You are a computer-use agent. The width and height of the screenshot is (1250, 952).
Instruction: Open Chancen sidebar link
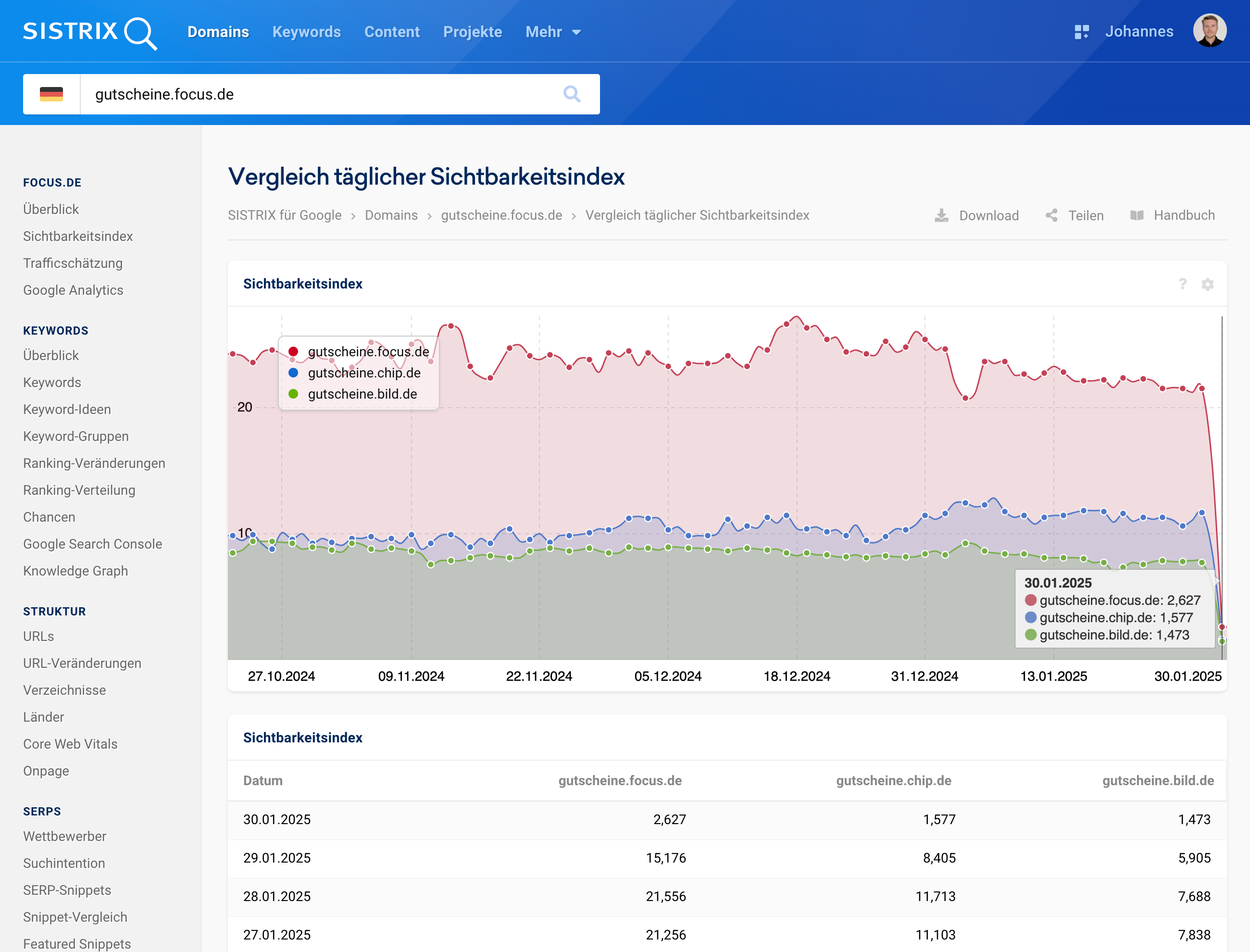(50, 517)
